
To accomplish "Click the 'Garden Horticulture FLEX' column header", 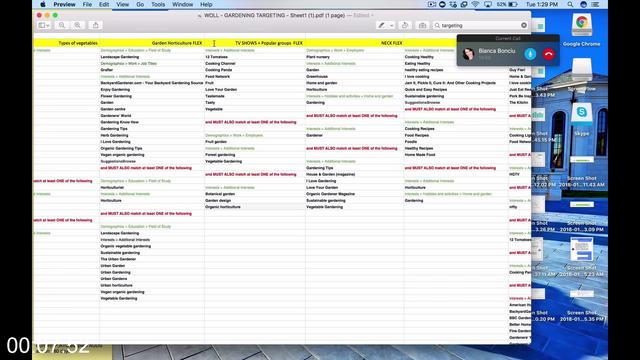I will point(177,43).
